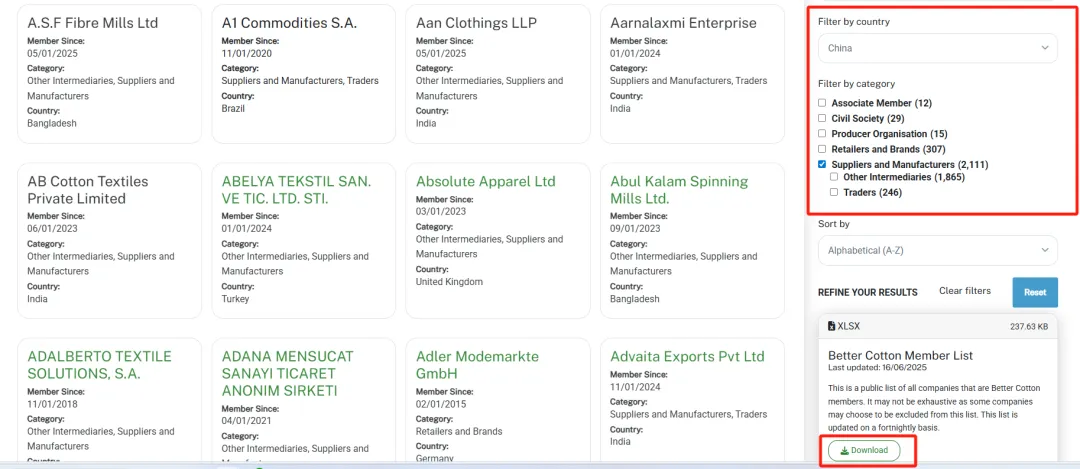Click the Clear filters link
1080x469 pixels.
tap(964, 291)
